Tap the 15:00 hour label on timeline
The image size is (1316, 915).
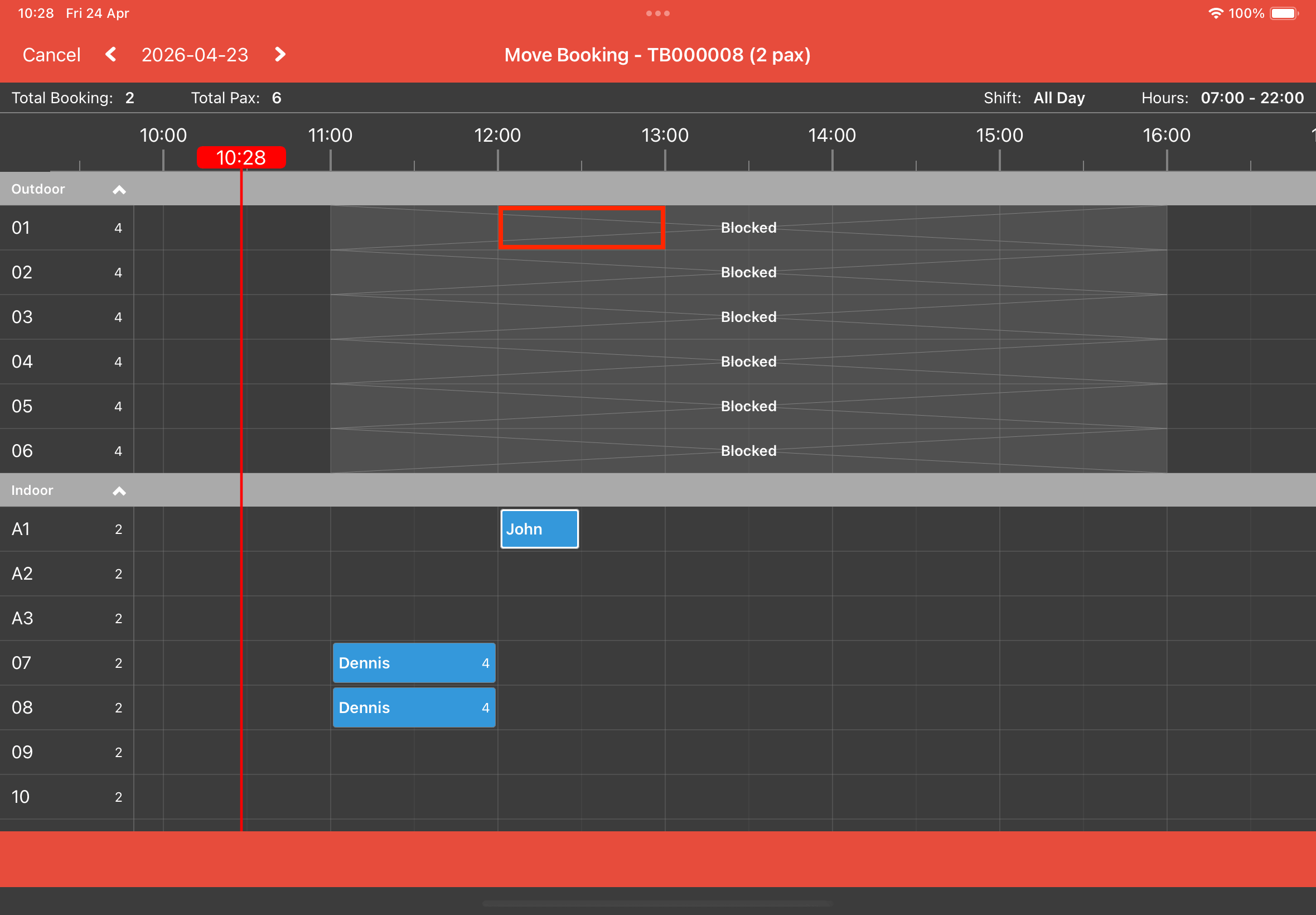999,136
